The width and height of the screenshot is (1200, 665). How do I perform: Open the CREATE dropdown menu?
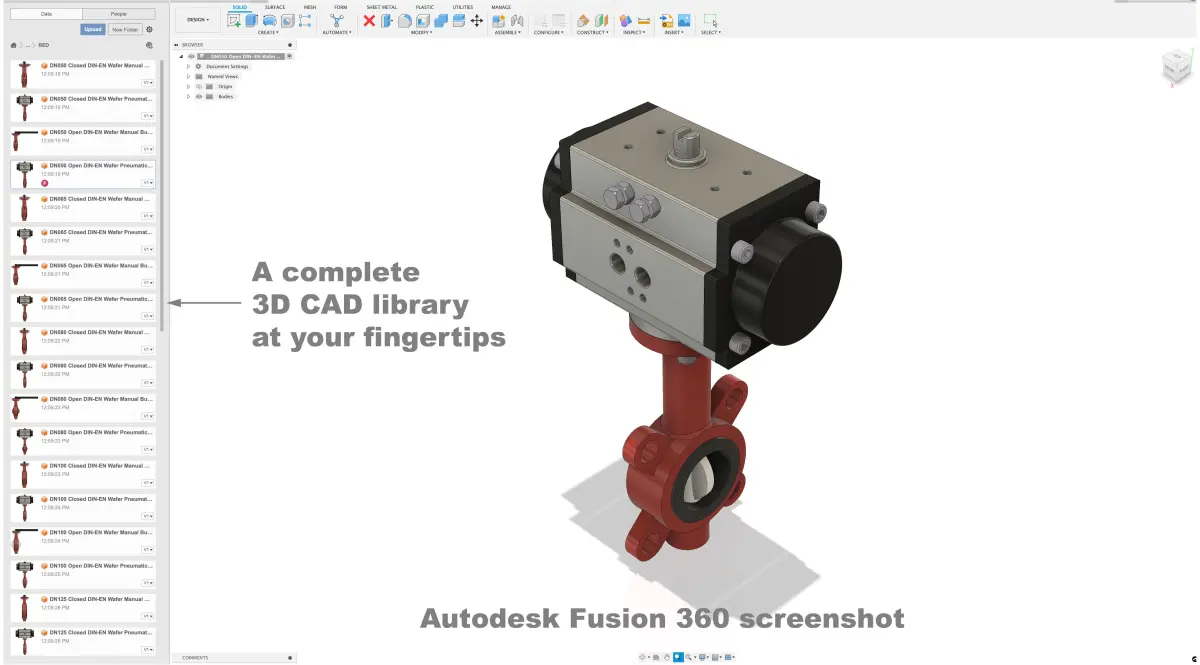pos(268,32)
